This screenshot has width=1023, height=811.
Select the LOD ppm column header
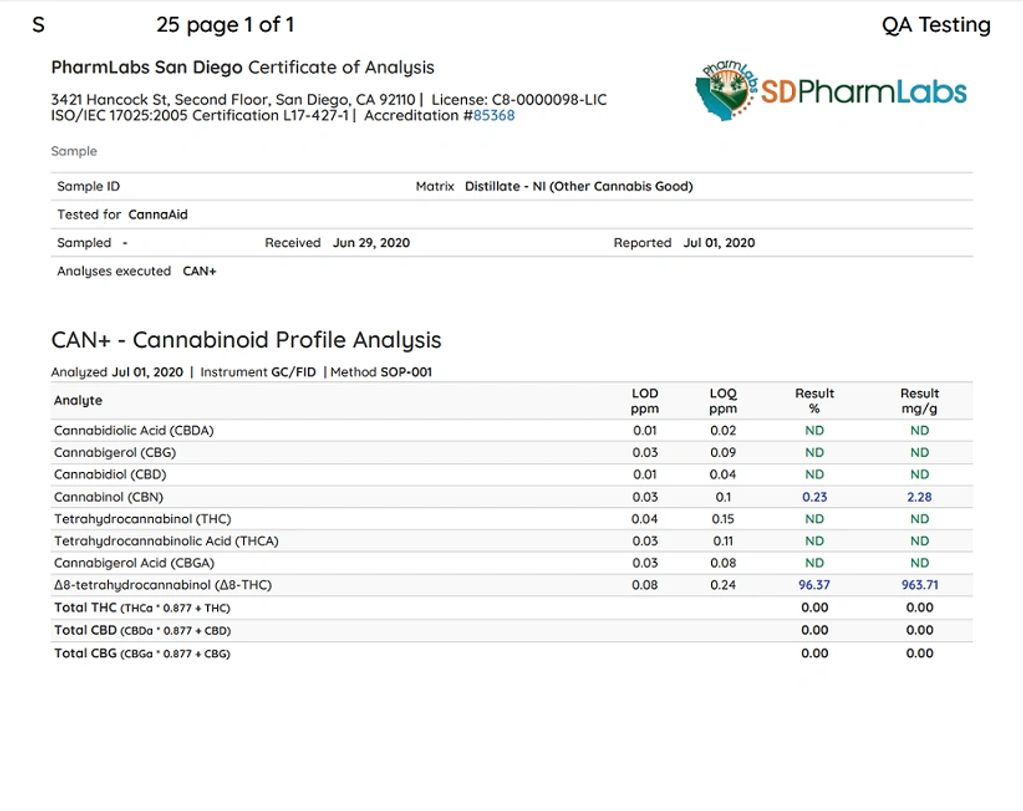(x=645, y=401)
